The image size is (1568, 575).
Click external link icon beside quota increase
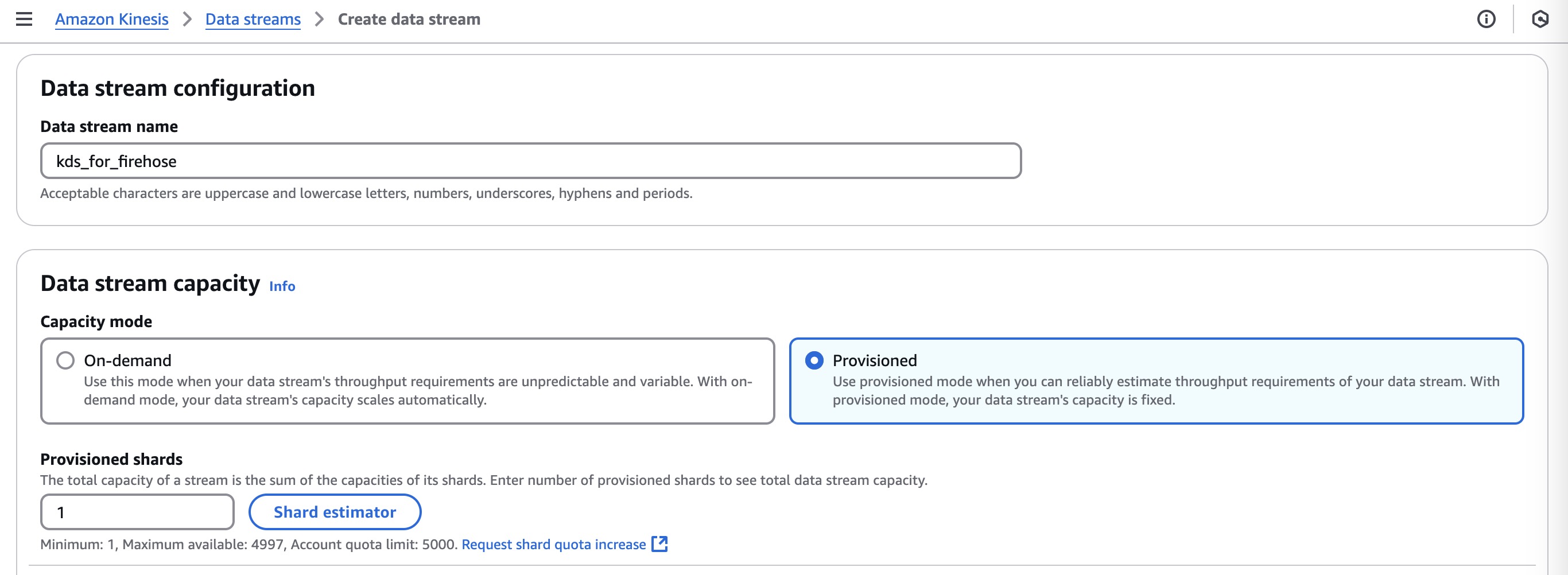click(659, 544)
